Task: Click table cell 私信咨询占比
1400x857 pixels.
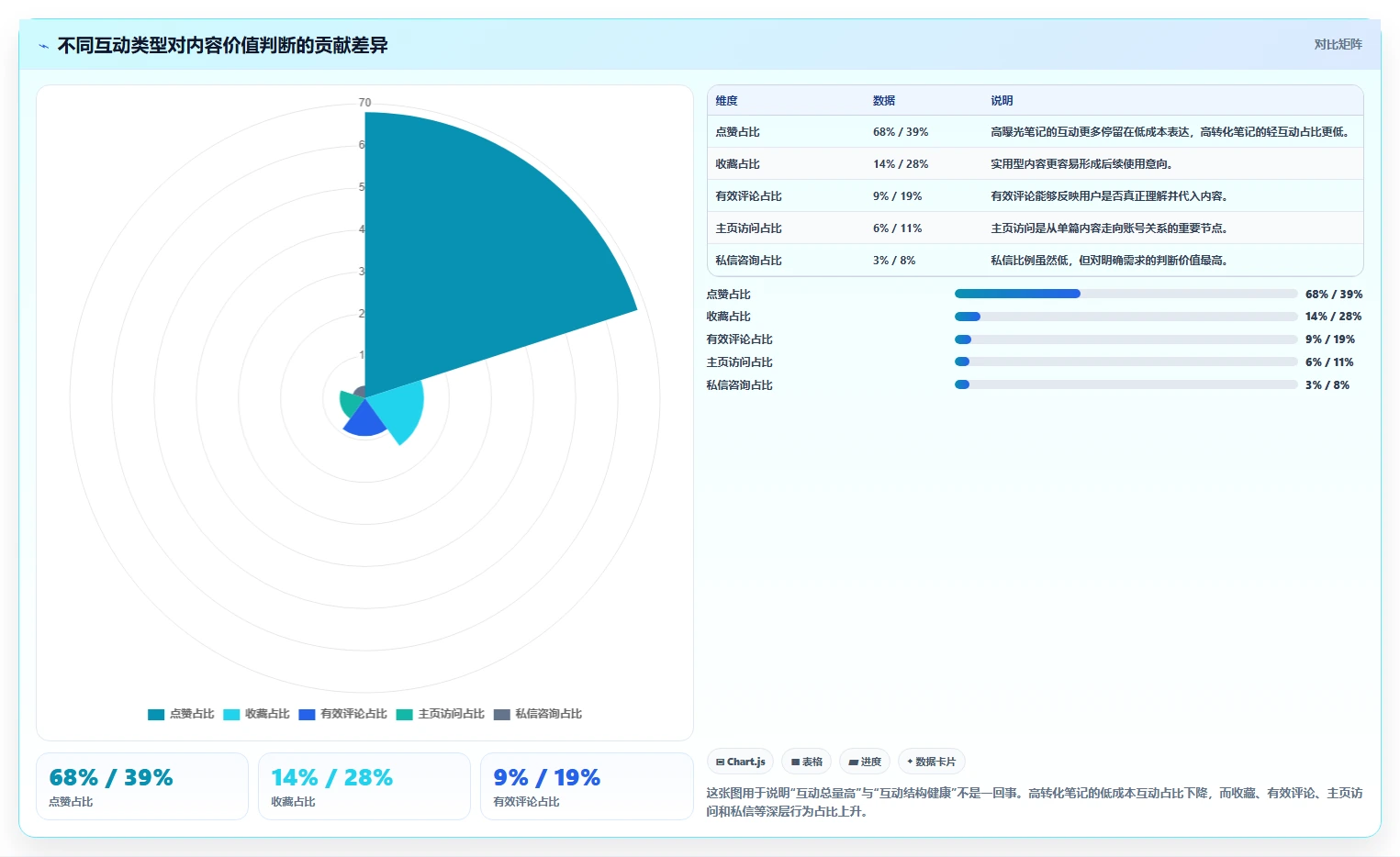Action: click(x=749, y=261)
